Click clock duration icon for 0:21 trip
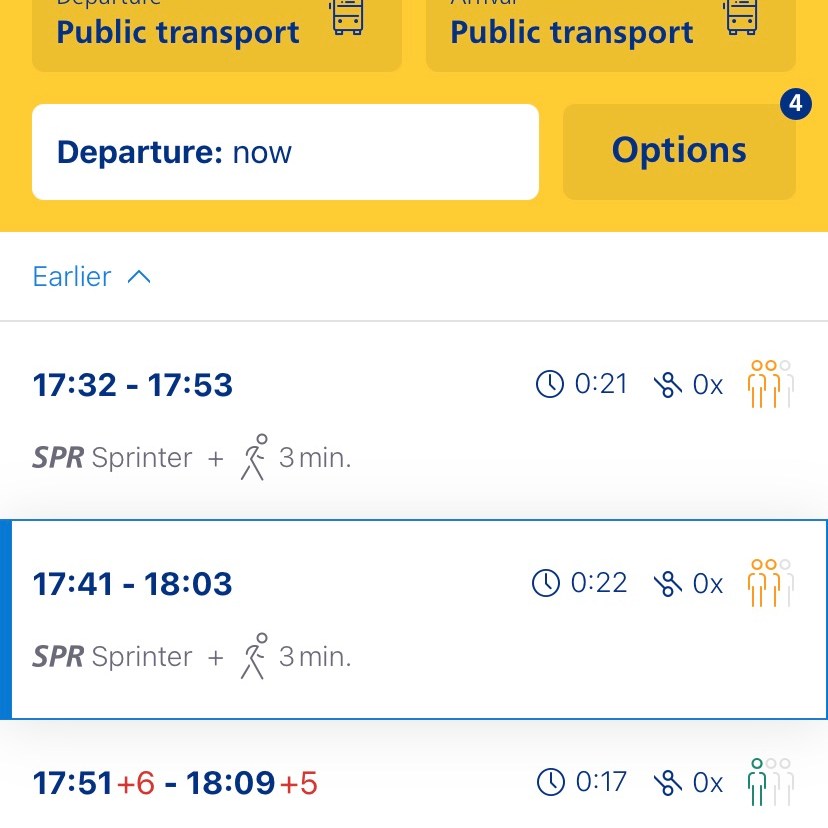Viewport: 828px width, 828px height. (550, 384)
